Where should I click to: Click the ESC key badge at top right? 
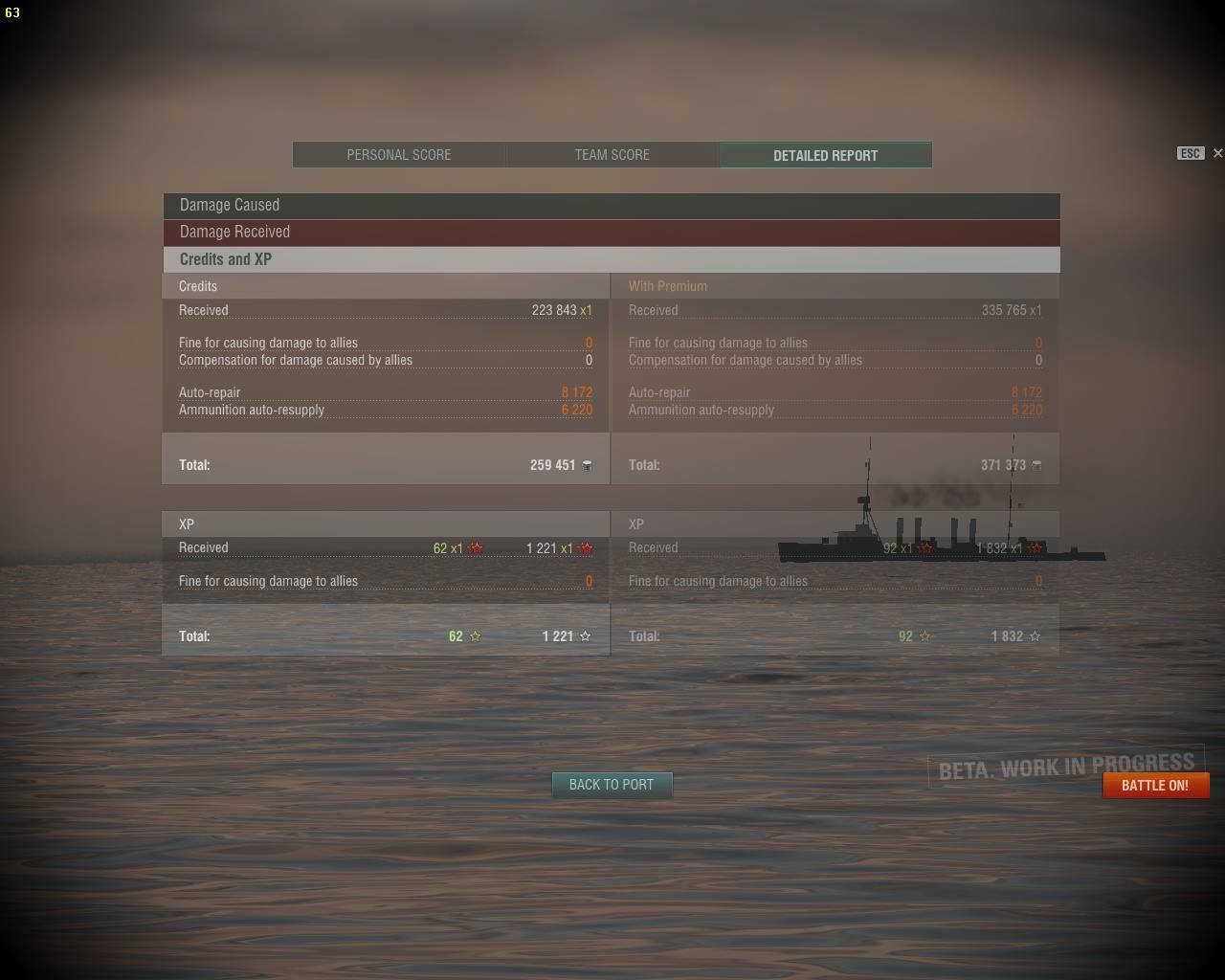pos(1190,153)
